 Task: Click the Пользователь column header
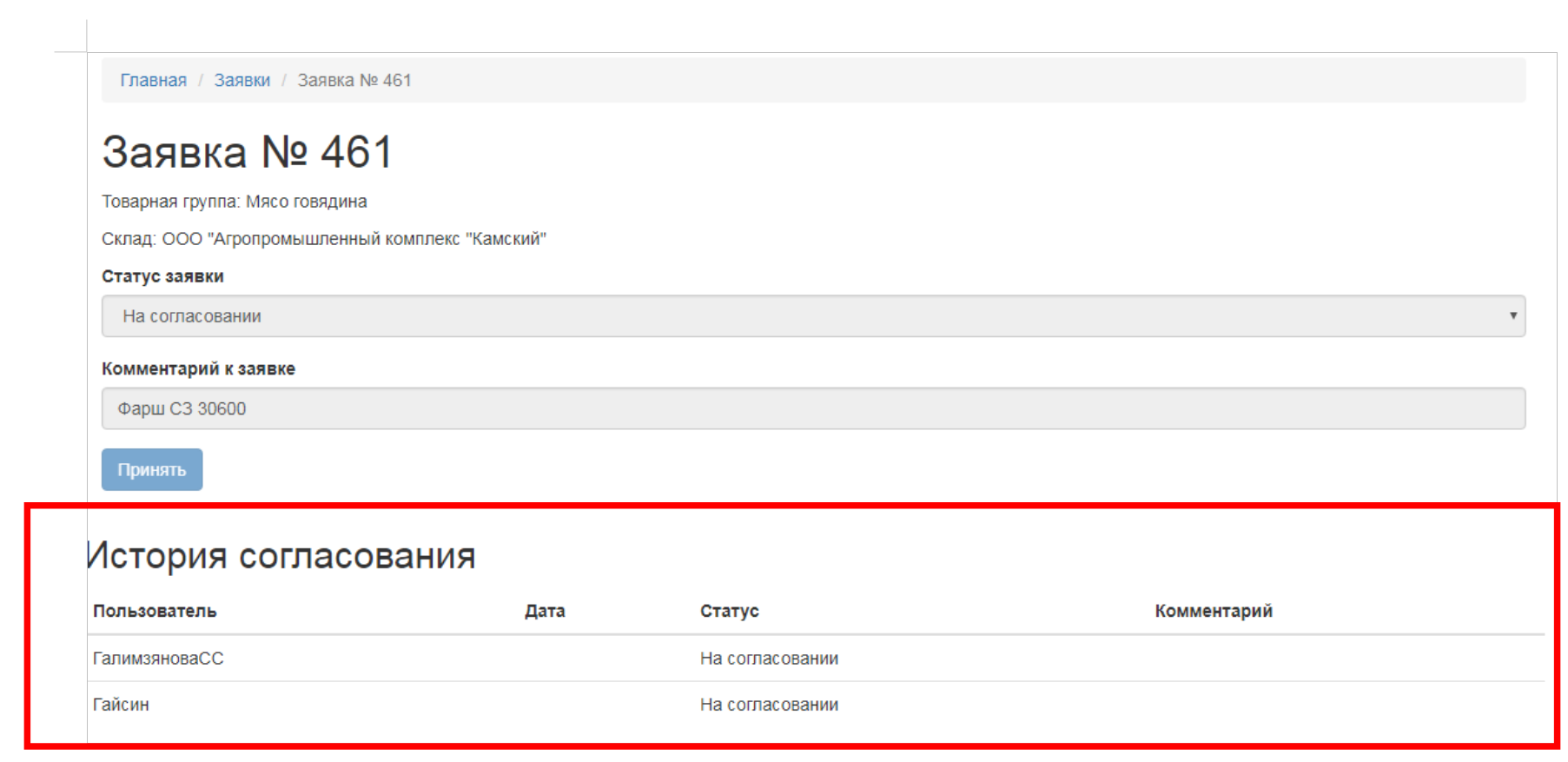pos(155,611)
